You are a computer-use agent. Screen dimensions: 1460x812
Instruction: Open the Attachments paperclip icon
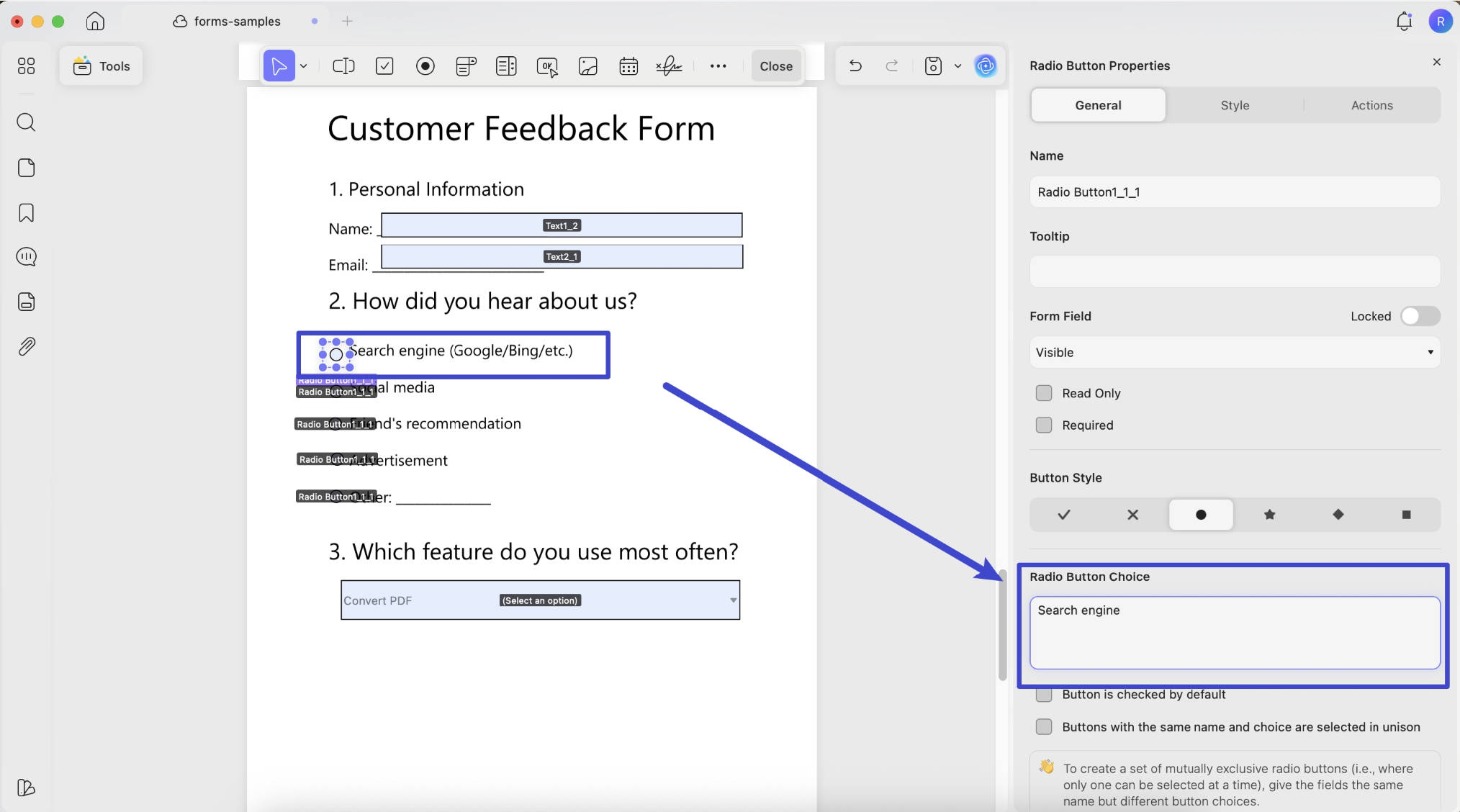tap(26, 346)
